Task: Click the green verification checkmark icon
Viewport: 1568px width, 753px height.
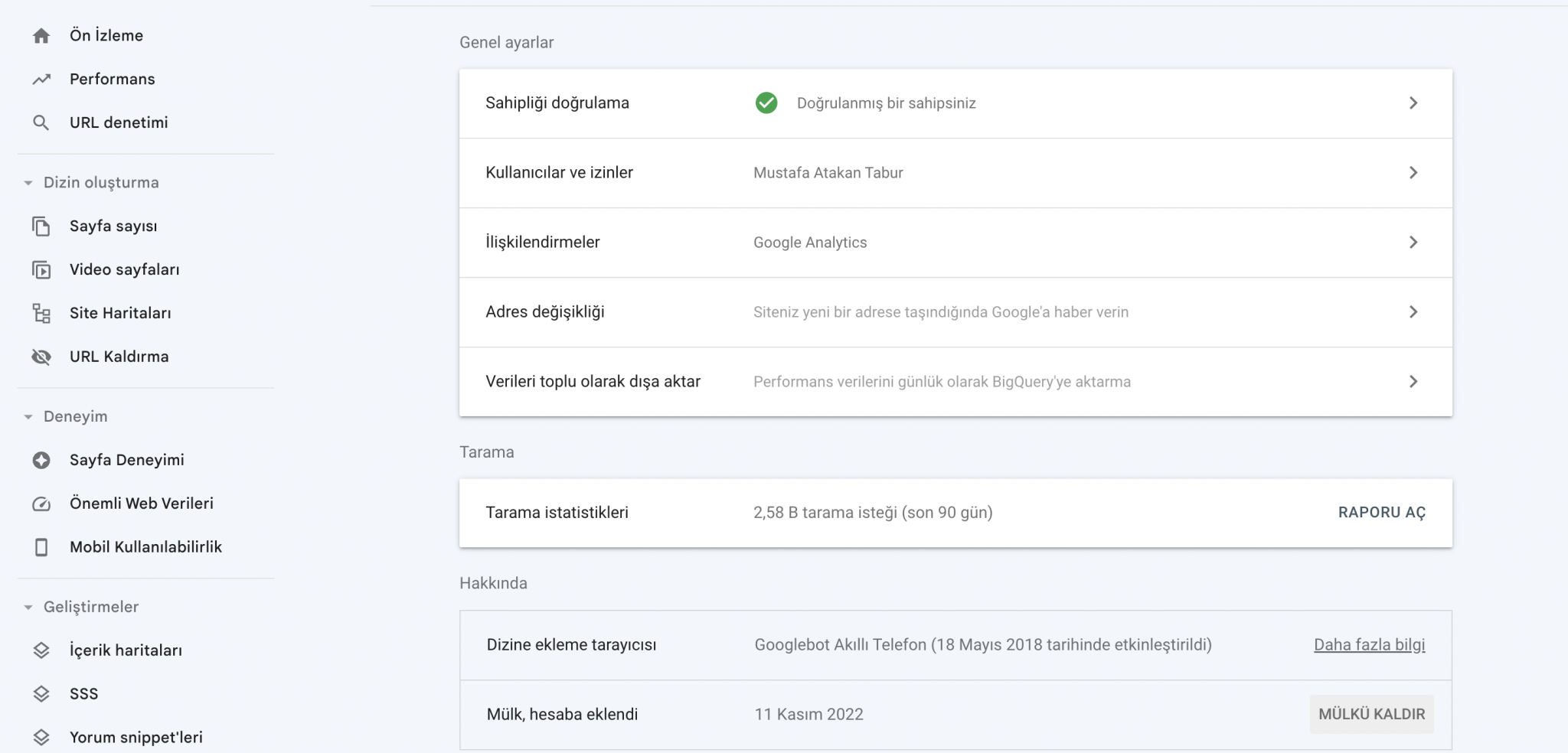Action: (x=766, y=103)
